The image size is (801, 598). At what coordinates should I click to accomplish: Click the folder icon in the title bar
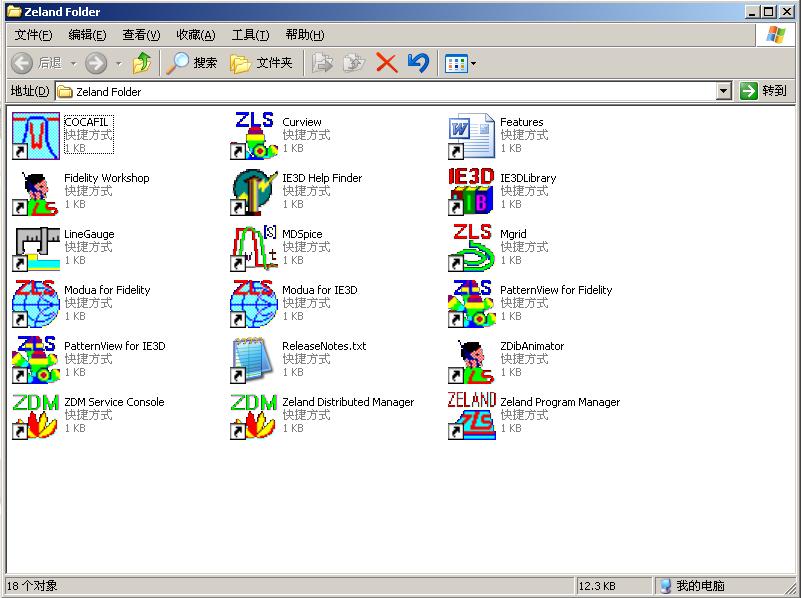(14, 12)
